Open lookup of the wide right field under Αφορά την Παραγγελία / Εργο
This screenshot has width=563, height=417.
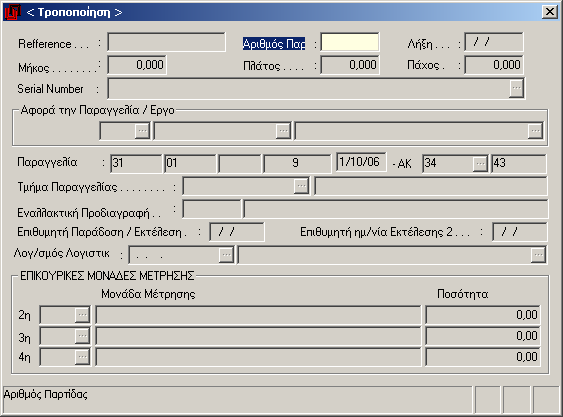coord(535,131)
